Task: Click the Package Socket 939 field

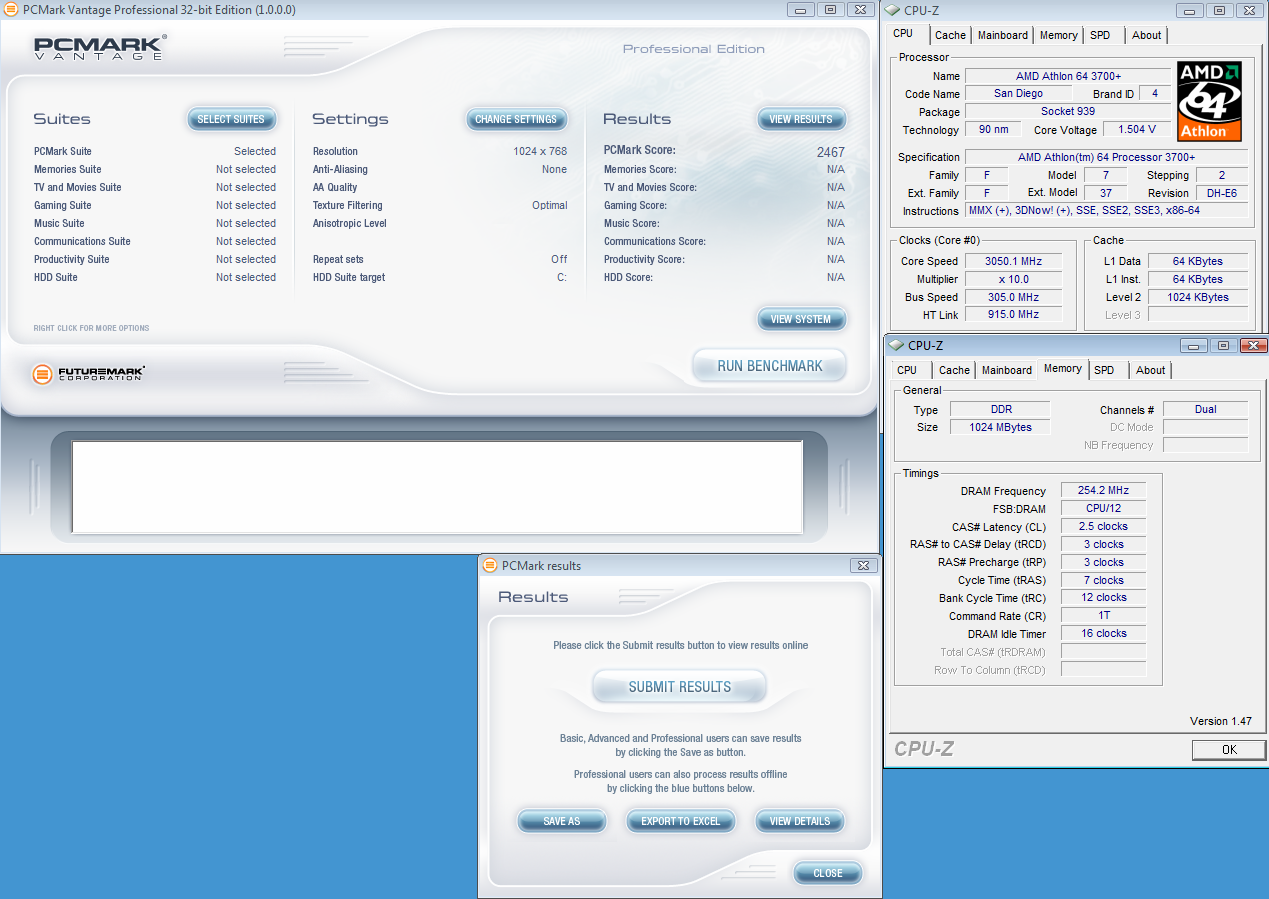Action: pos(1067,111)
